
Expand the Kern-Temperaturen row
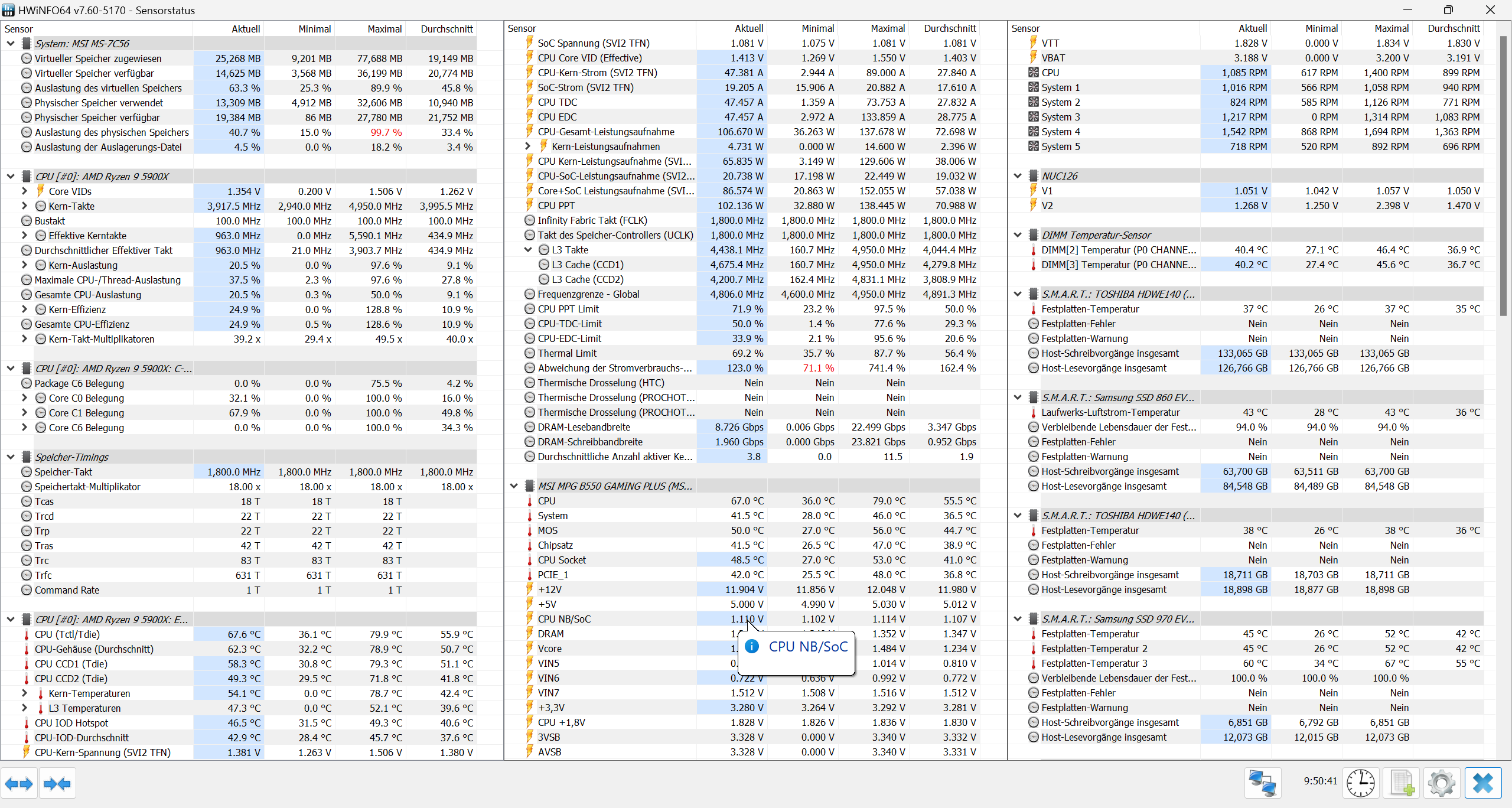[24, 693]
